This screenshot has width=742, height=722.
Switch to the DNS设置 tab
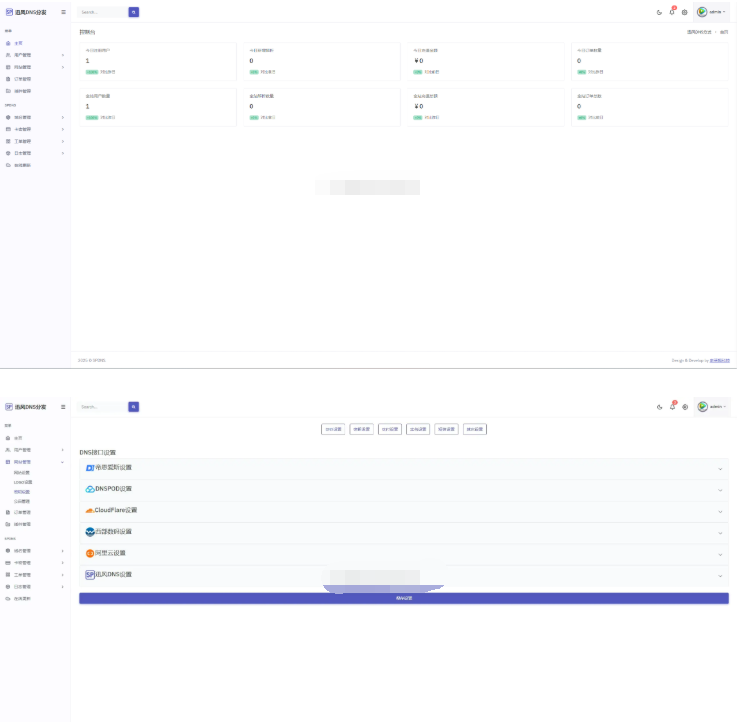[333, 429]
